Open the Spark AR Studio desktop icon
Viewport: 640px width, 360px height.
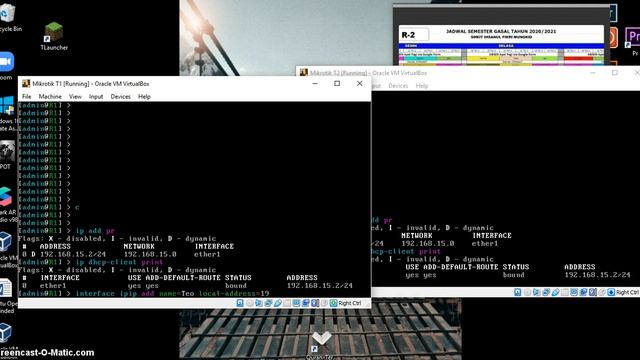[x=7, y=204]
